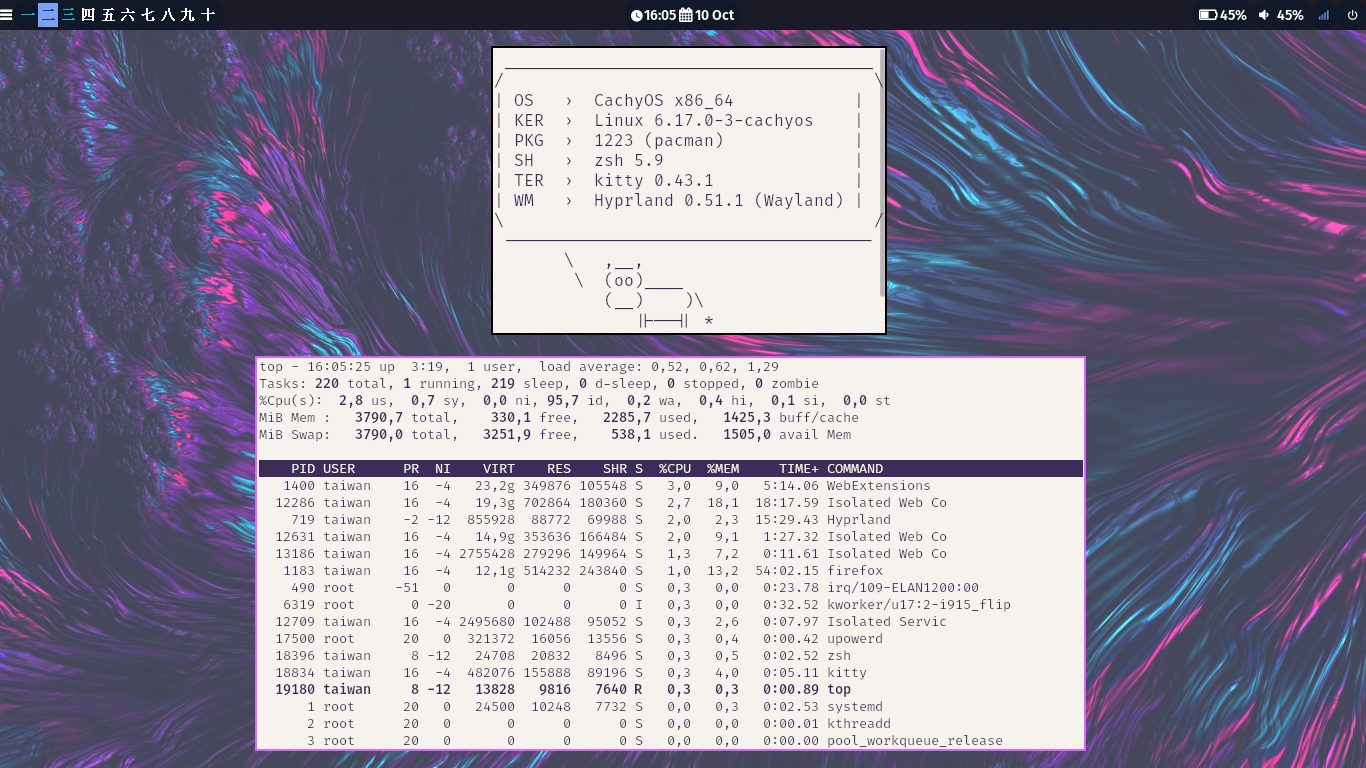Click the highlighted top process row

point(670,690)
